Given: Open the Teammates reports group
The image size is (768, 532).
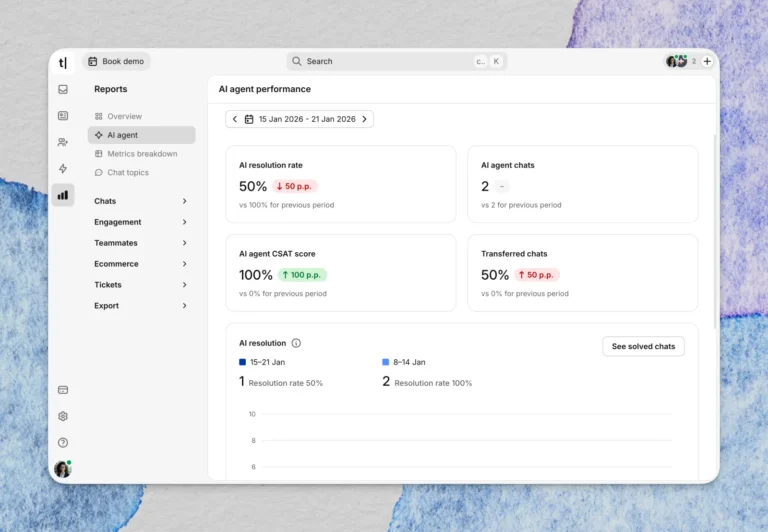Looking at the screenshot, I should tap(142, 243).
